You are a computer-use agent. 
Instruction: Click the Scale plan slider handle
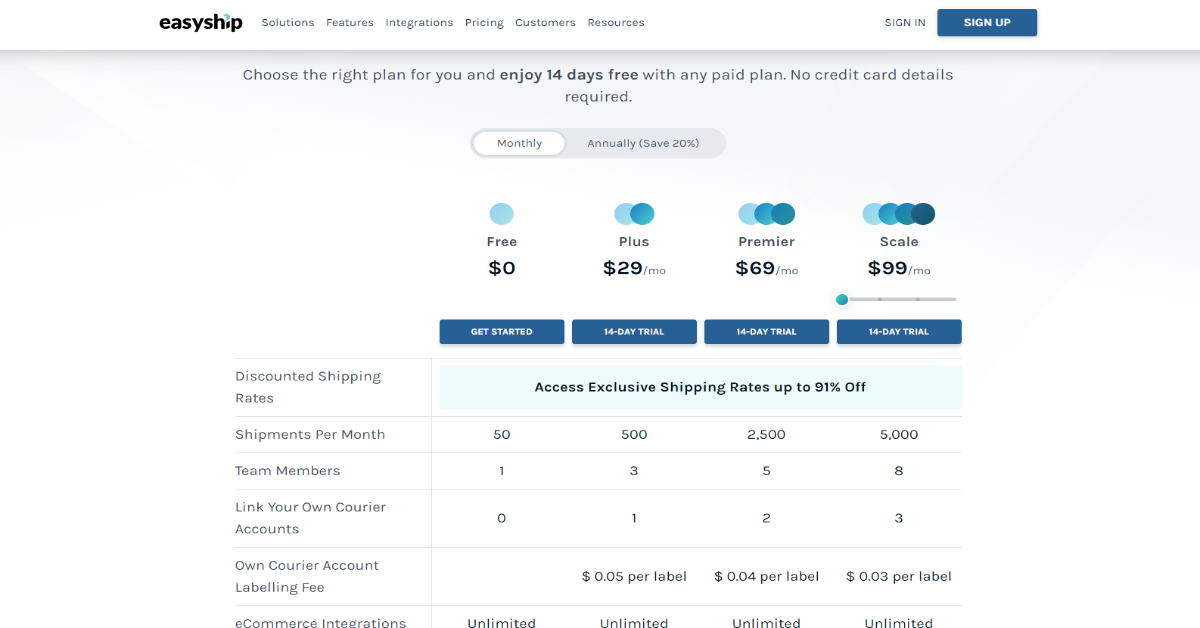pos(842,299)
